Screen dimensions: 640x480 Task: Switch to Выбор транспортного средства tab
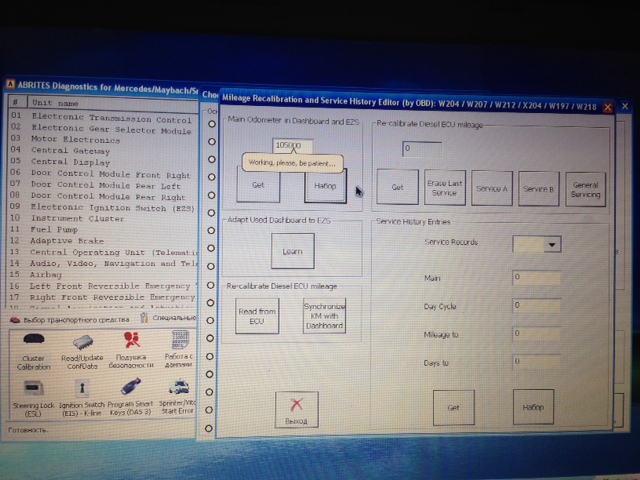(x=70, y=320)
